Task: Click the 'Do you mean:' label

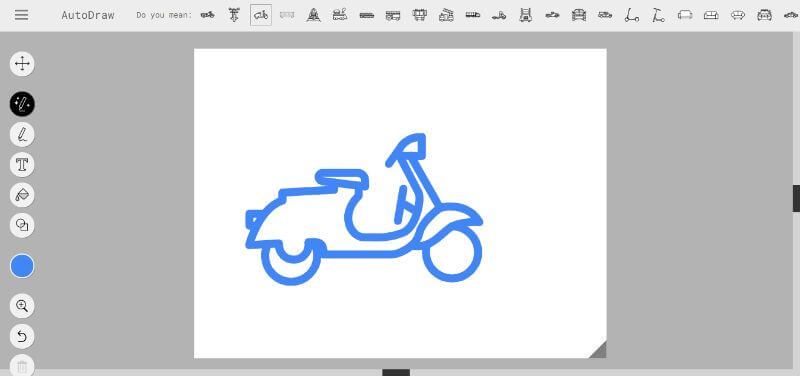Action: tap(164, 15)
